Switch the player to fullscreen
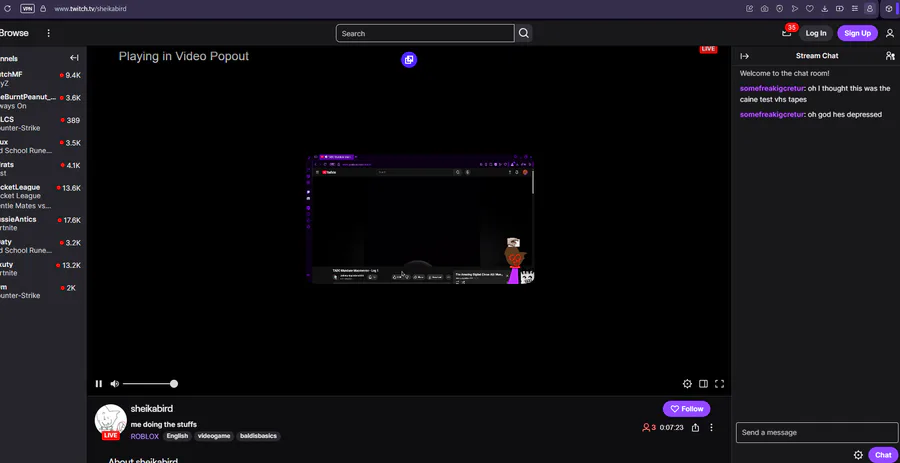Viewport: 900px width, 463px height. [x=719, y=384]
